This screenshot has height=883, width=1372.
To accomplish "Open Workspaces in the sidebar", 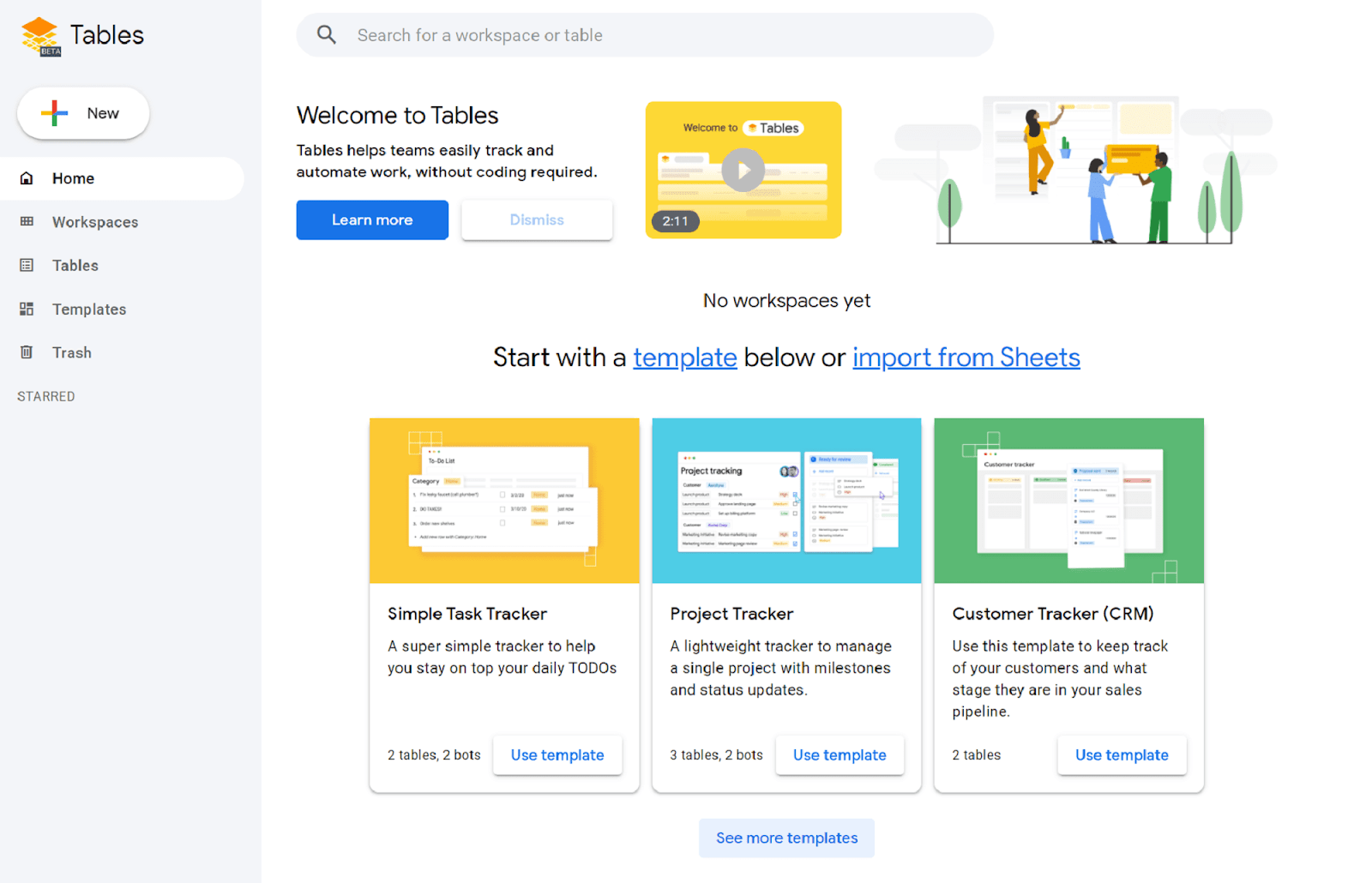I will (x=122, y=222).
